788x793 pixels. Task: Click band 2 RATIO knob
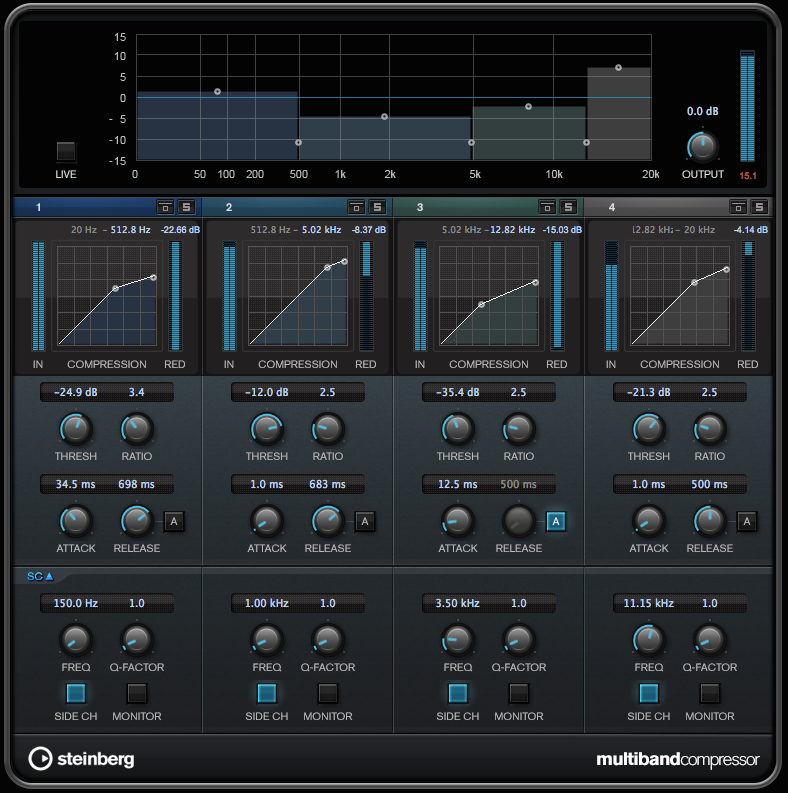click(x=328, y=429)
